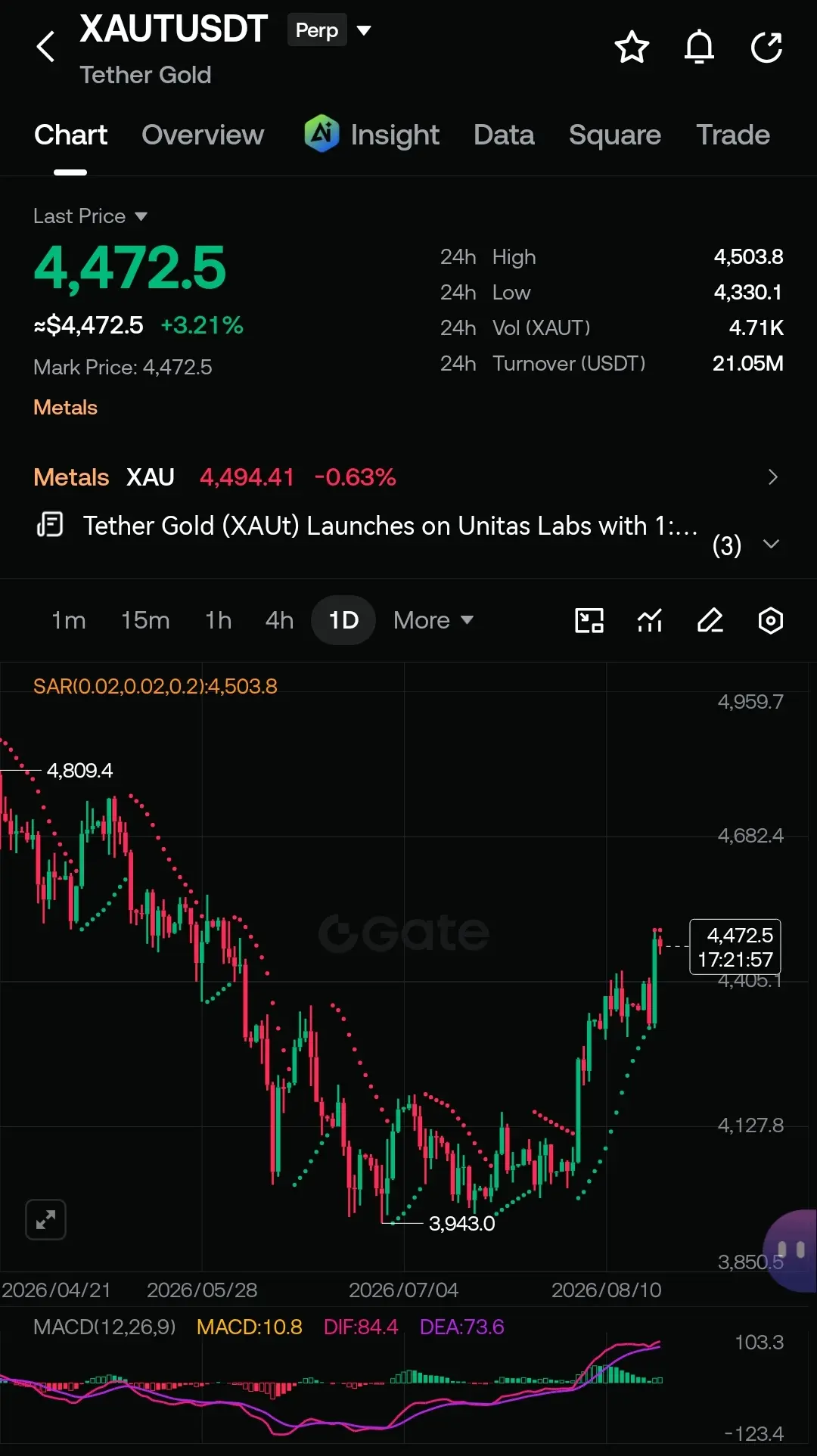Expand the news announcements list chevron
Image resolution: width=817 pixels, height=1456 pixels.
click(x=771, y=545)
